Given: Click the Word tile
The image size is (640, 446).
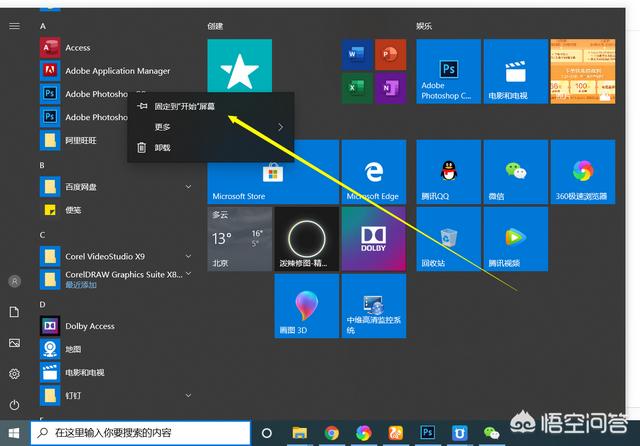Looking at the screenshot, I should (356, 55).
